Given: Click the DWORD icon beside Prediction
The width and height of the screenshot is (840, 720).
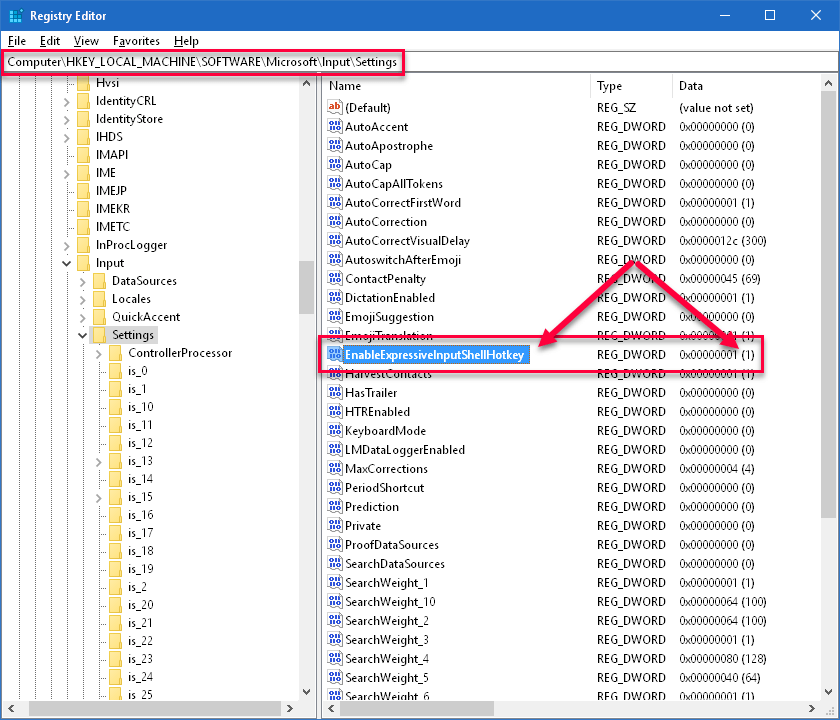Looking at the screenshot, I should 335,507.
